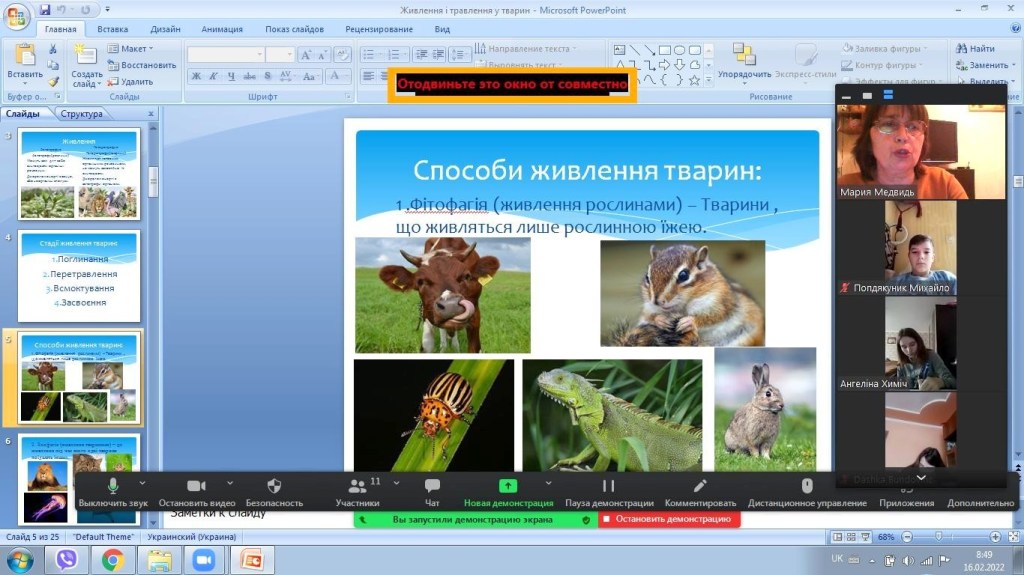Click Остановить демонстрацию red button

[666, 520]
